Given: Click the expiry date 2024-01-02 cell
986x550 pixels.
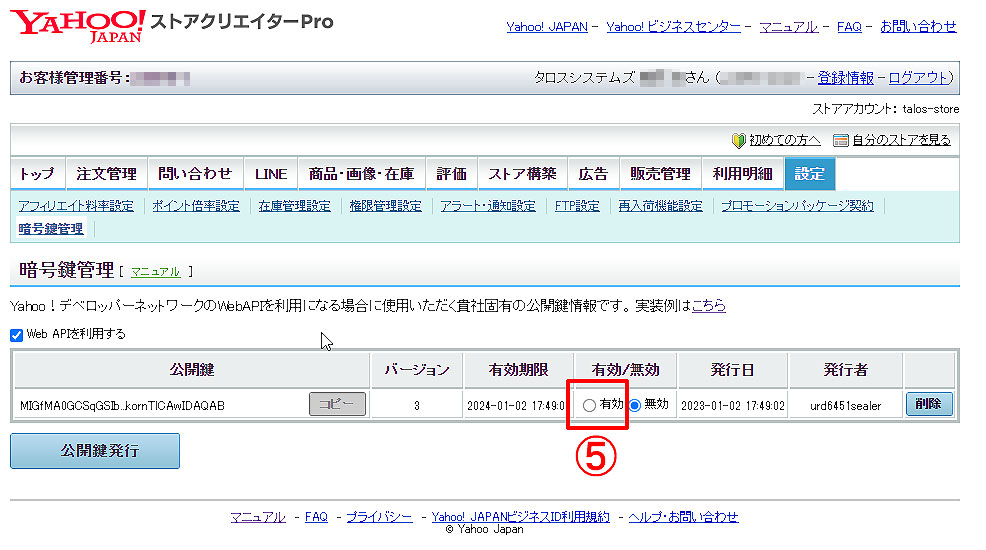Looking at the screenshot, I should 516,406.
